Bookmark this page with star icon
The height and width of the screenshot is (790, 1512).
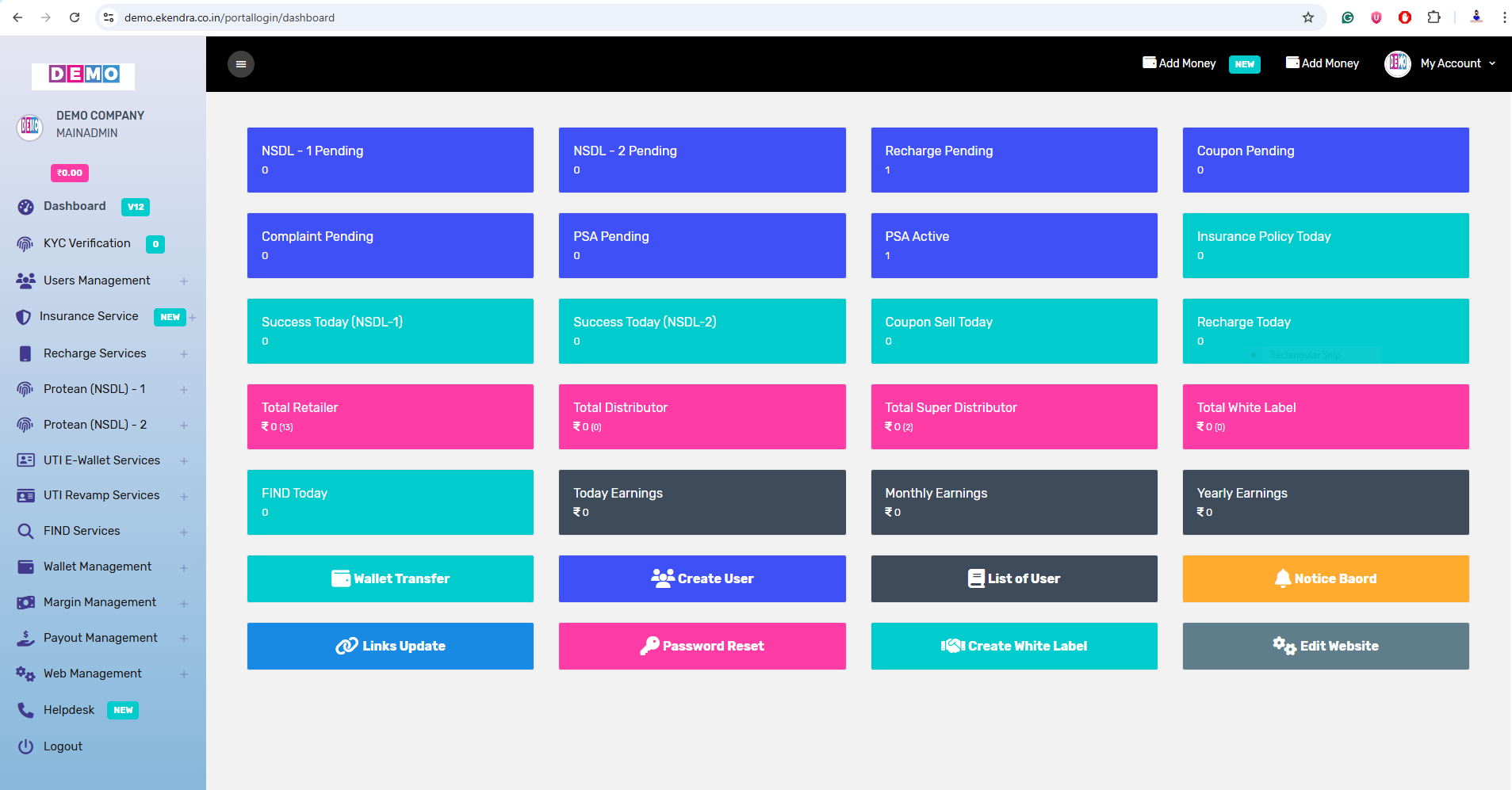tap(1307, 17)
